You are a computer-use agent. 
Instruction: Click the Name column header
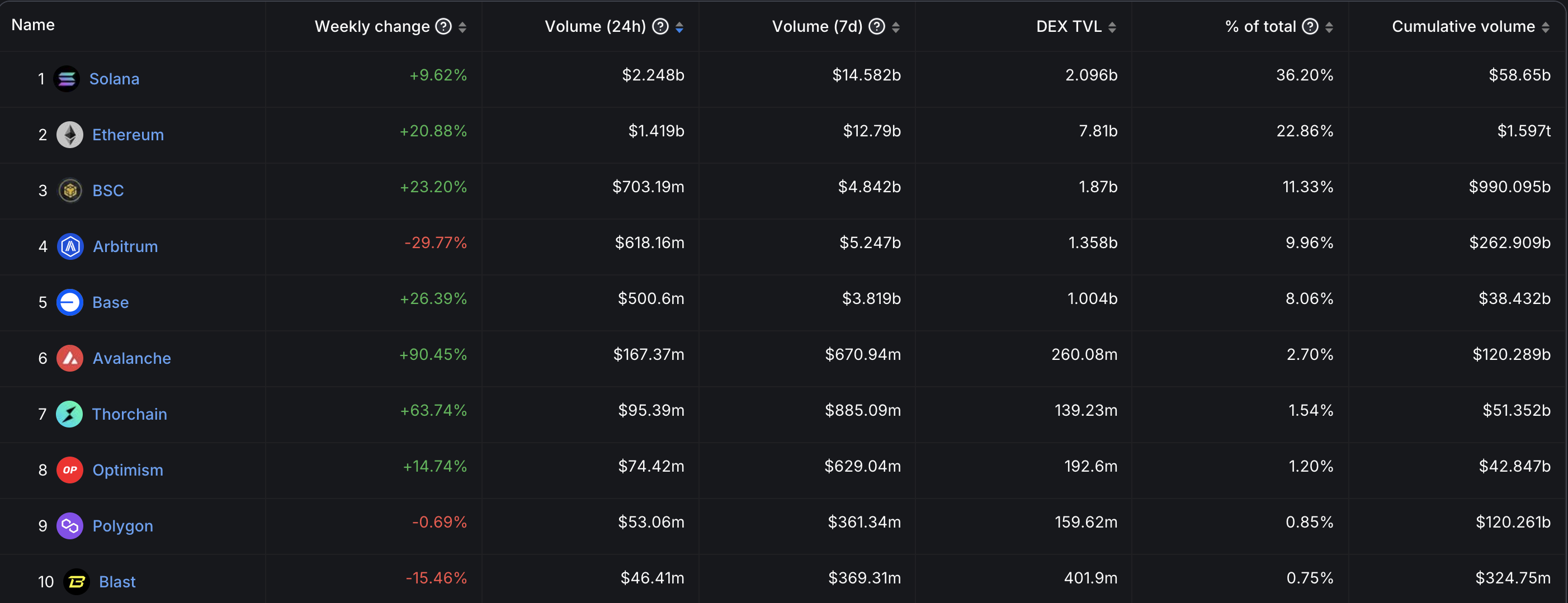(33, 25)
